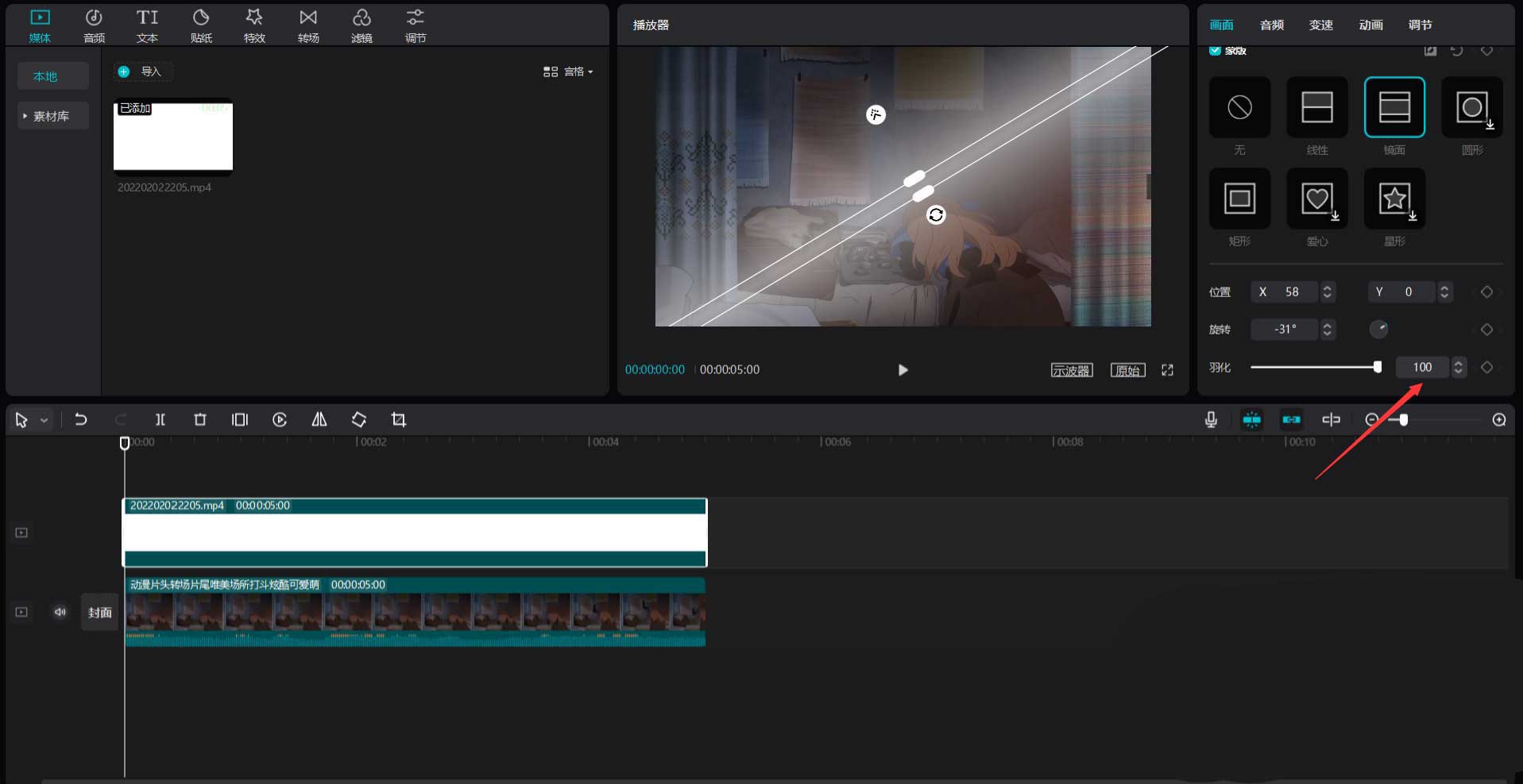The image size is (1523, 784).
Task: Expand the material library tree item
Action: 25,116
